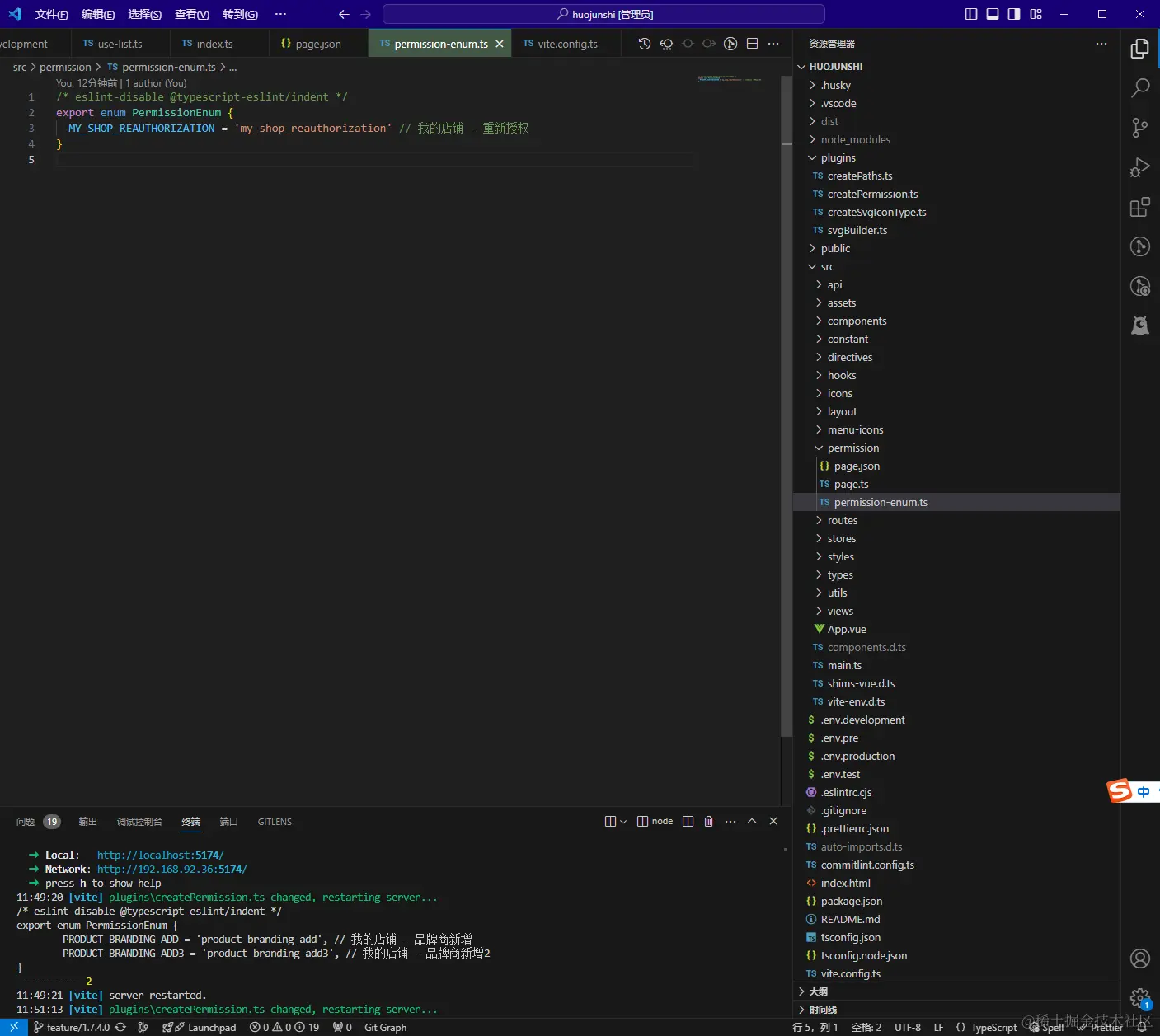
Task: Go forward using the title bar arrow
Action: click(x=366, y=14)
